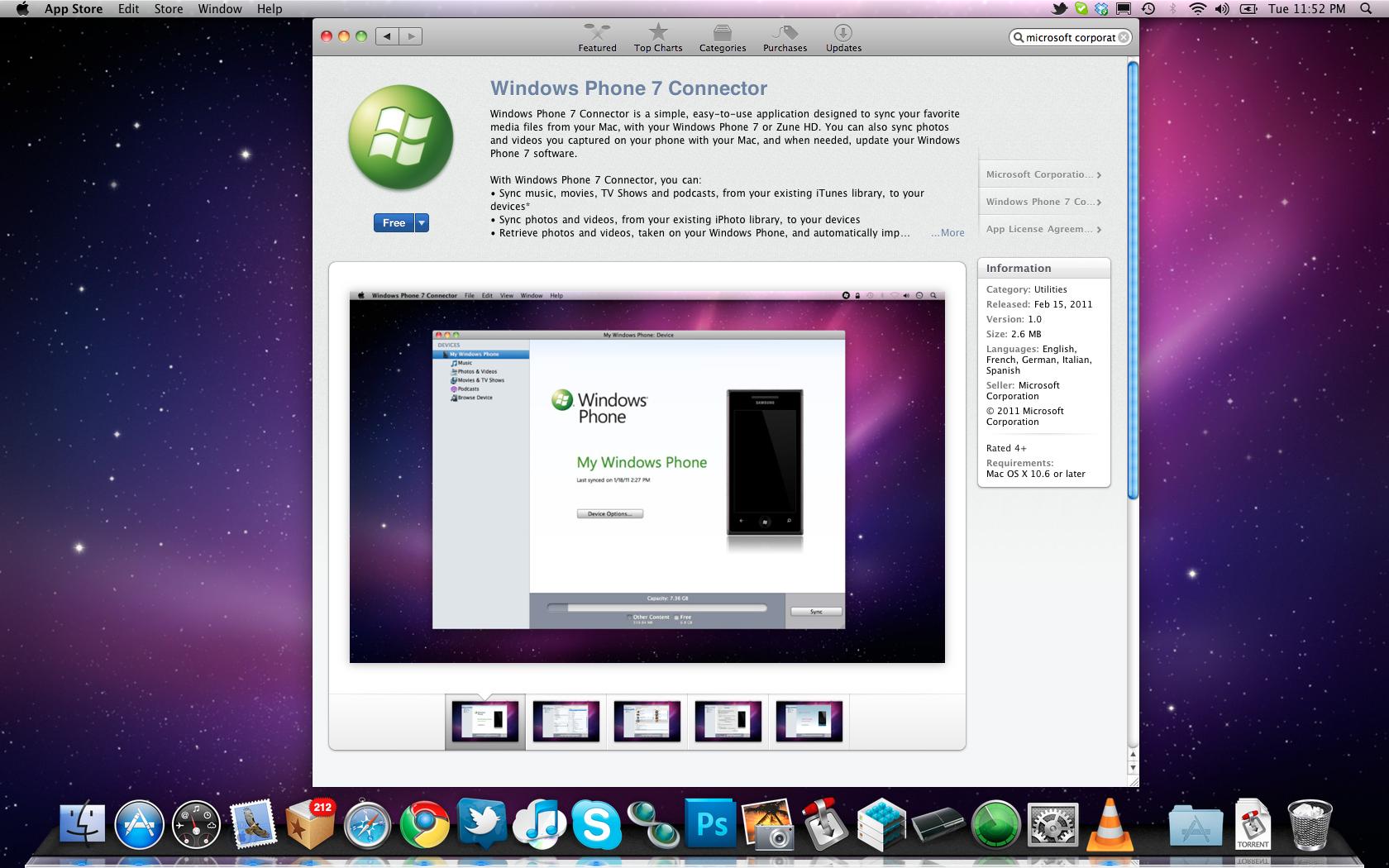The image size is (1389, 868).
Task: Open the Help menu
Action: [270, 9]
